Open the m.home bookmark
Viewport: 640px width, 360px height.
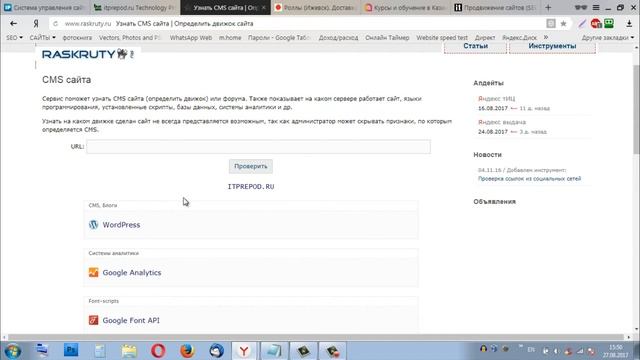[230, 38]
